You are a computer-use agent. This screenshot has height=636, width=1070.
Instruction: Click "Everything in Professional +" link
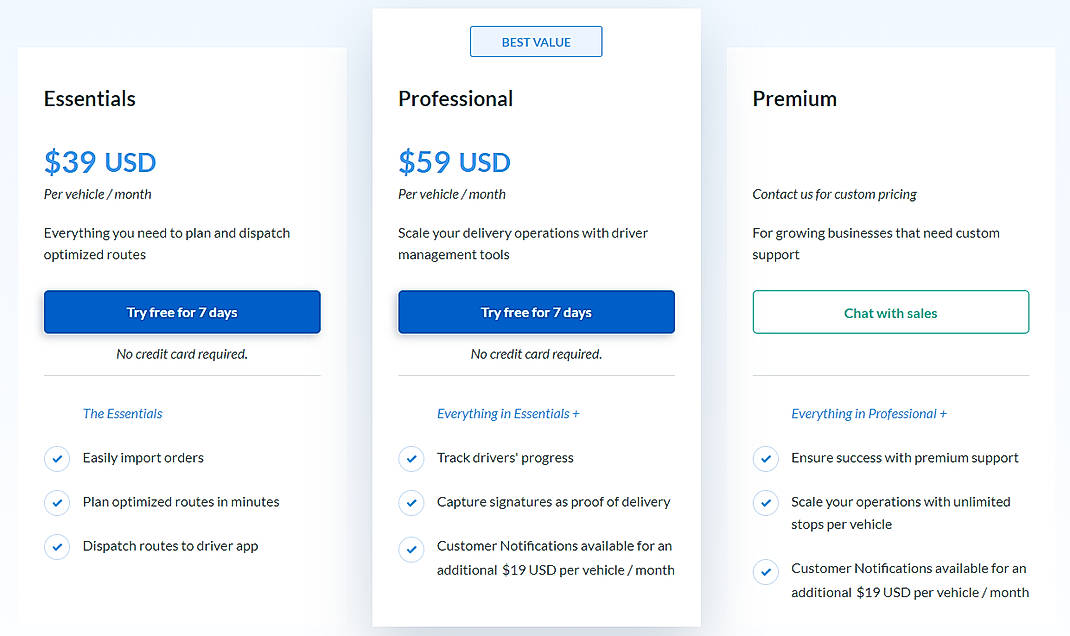tap(867, 412)
